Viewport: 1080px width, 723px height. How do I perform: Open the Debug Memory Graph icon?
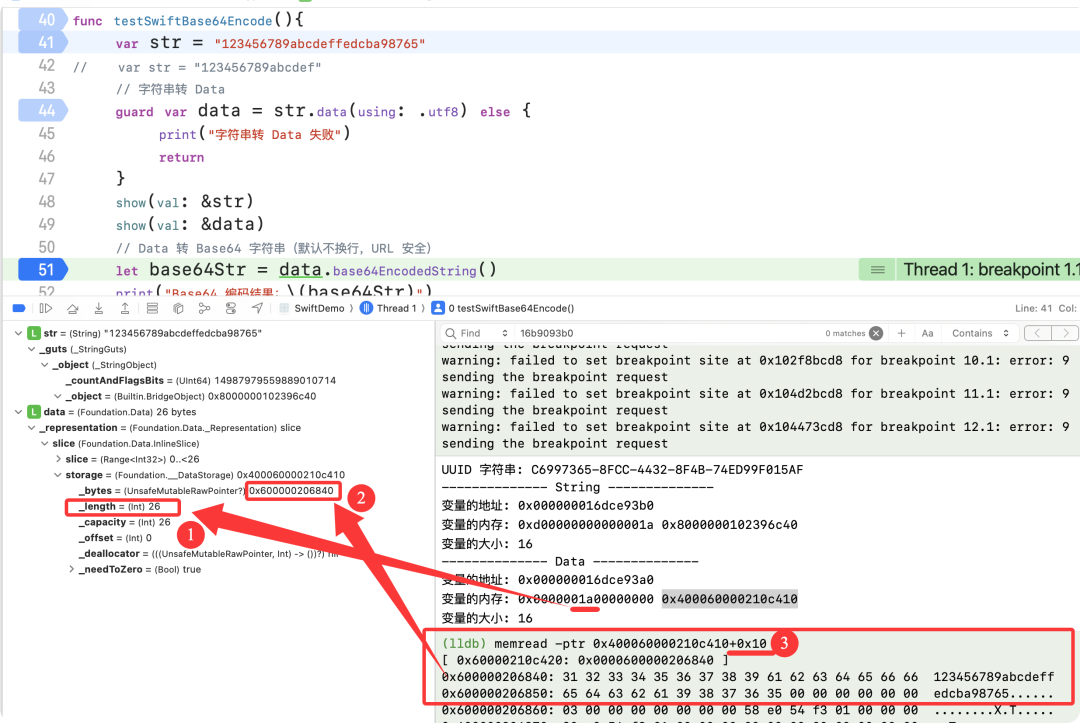point(205,308)
